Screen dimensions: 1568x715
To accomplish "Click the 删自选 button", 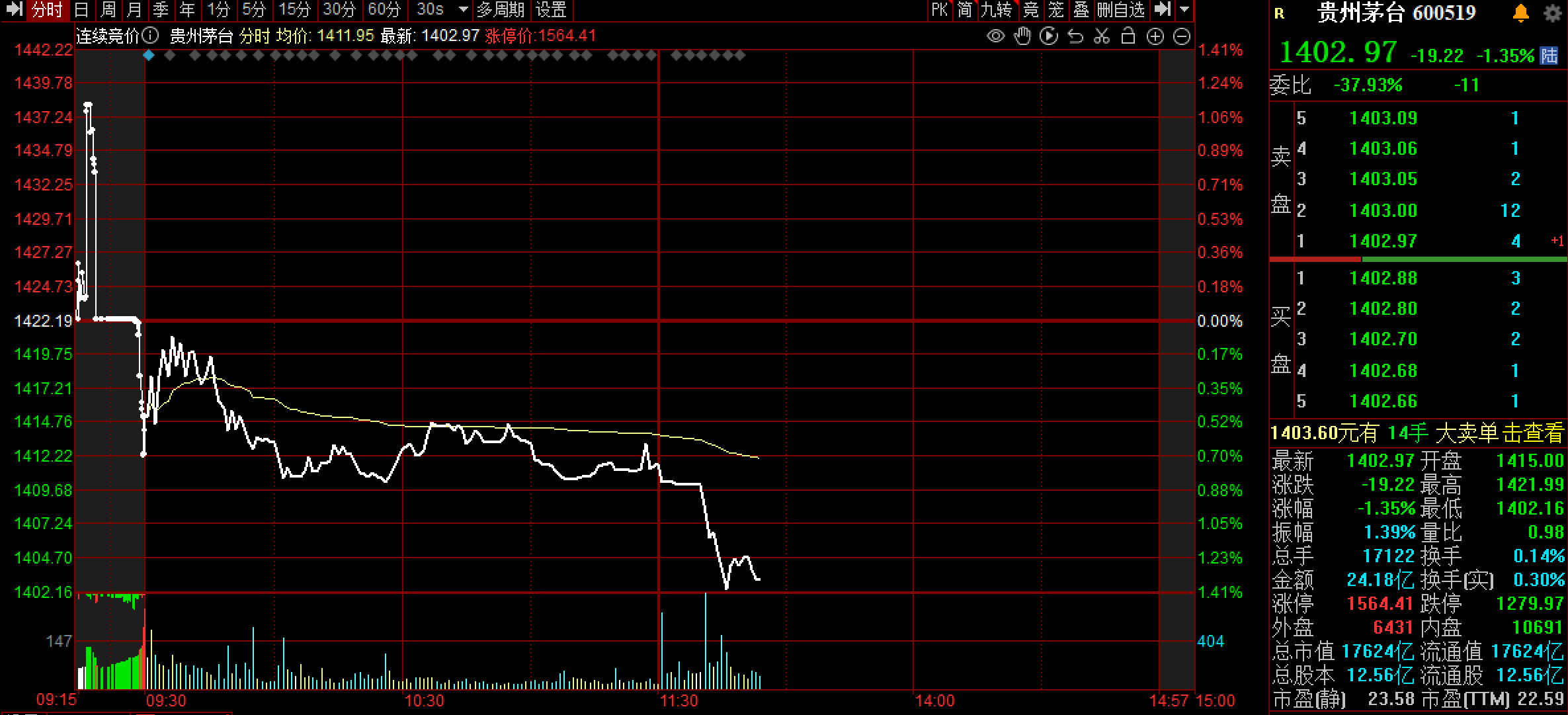I will (1120, 9).
